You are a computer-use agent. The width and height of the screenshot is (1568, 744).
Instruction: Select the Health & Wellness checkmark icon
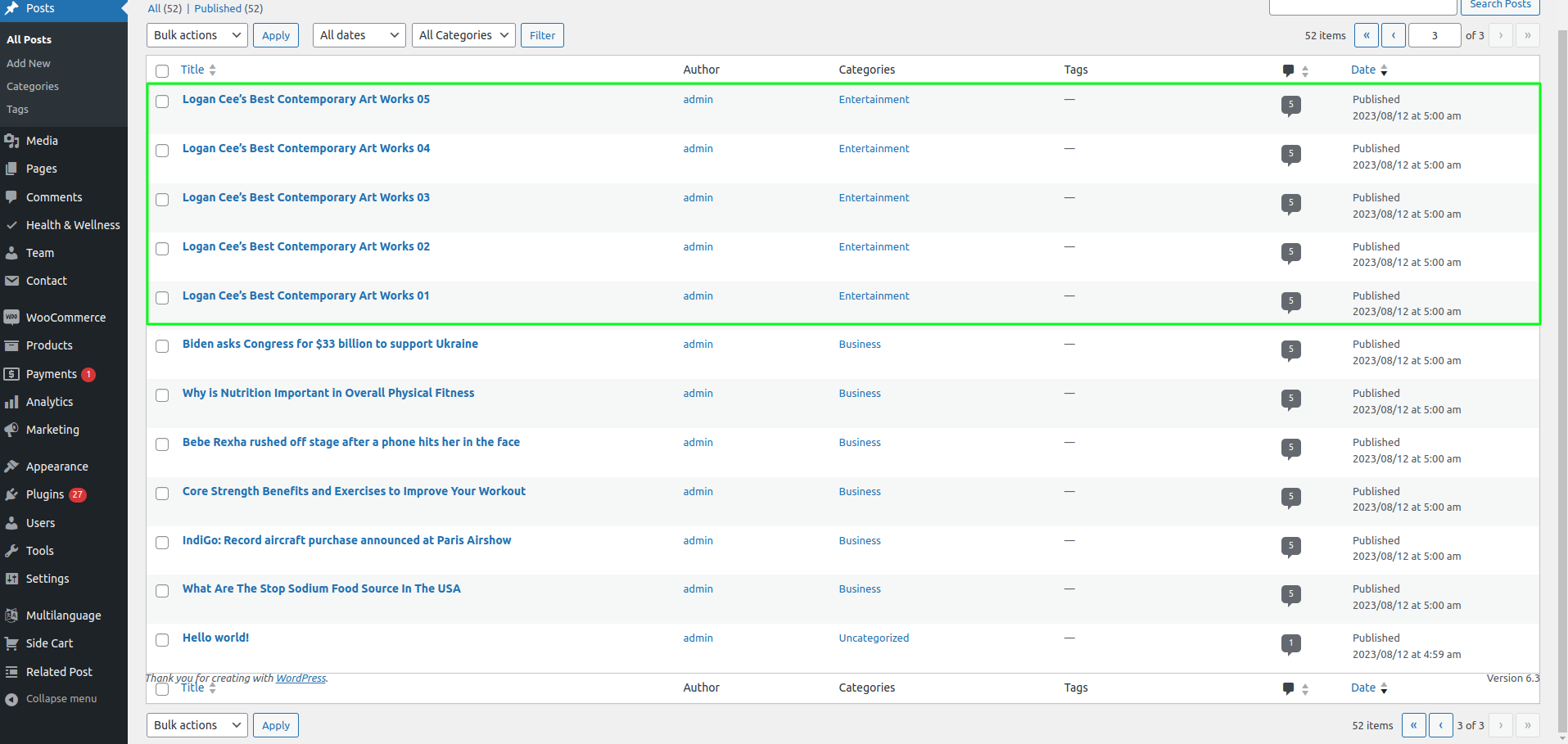[11, 225]
